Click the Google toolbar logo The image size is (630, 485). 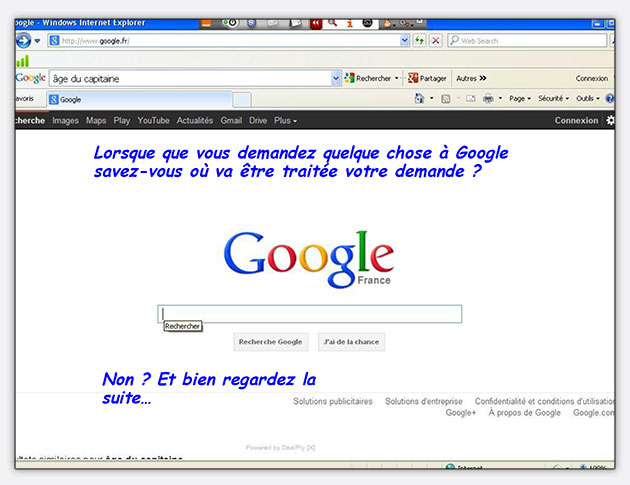31,78
